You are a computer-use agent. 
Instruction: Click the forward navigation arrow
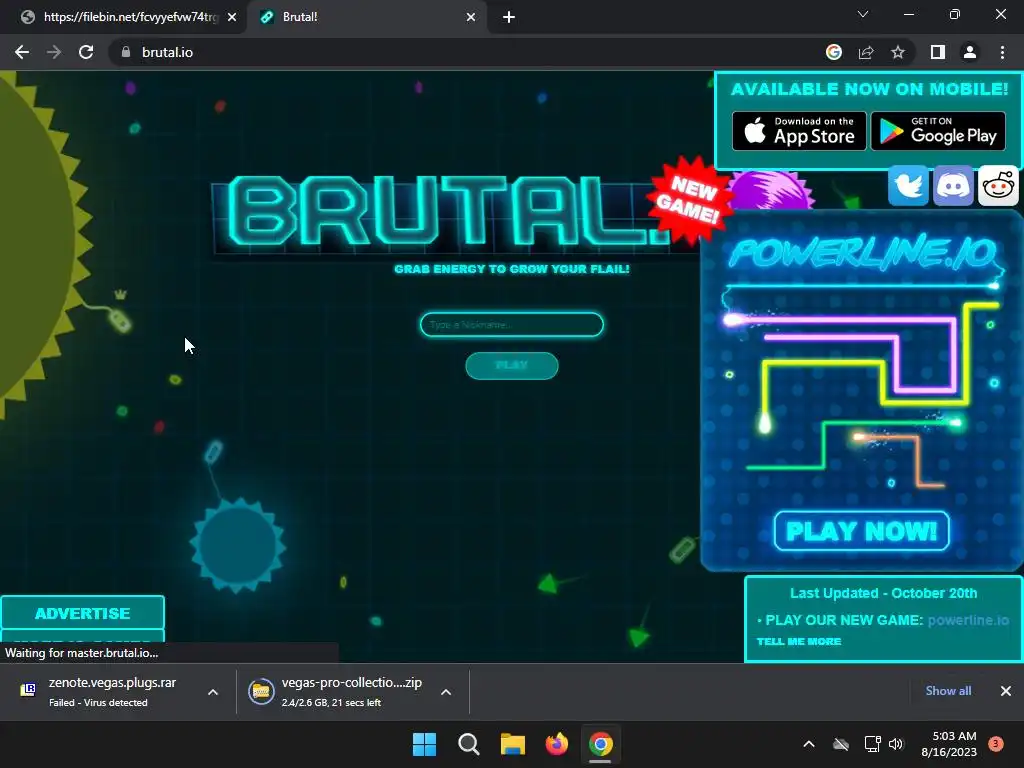[x=54, y=52]
